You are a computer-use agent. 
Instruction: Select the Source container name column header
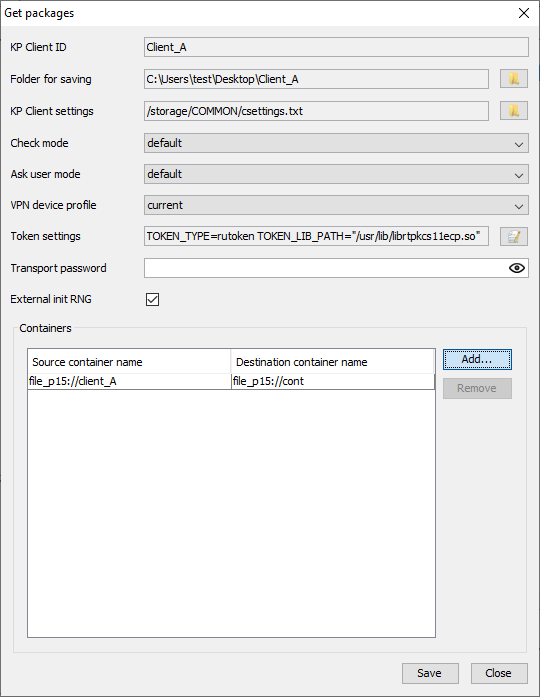click(x=129, y=362)
